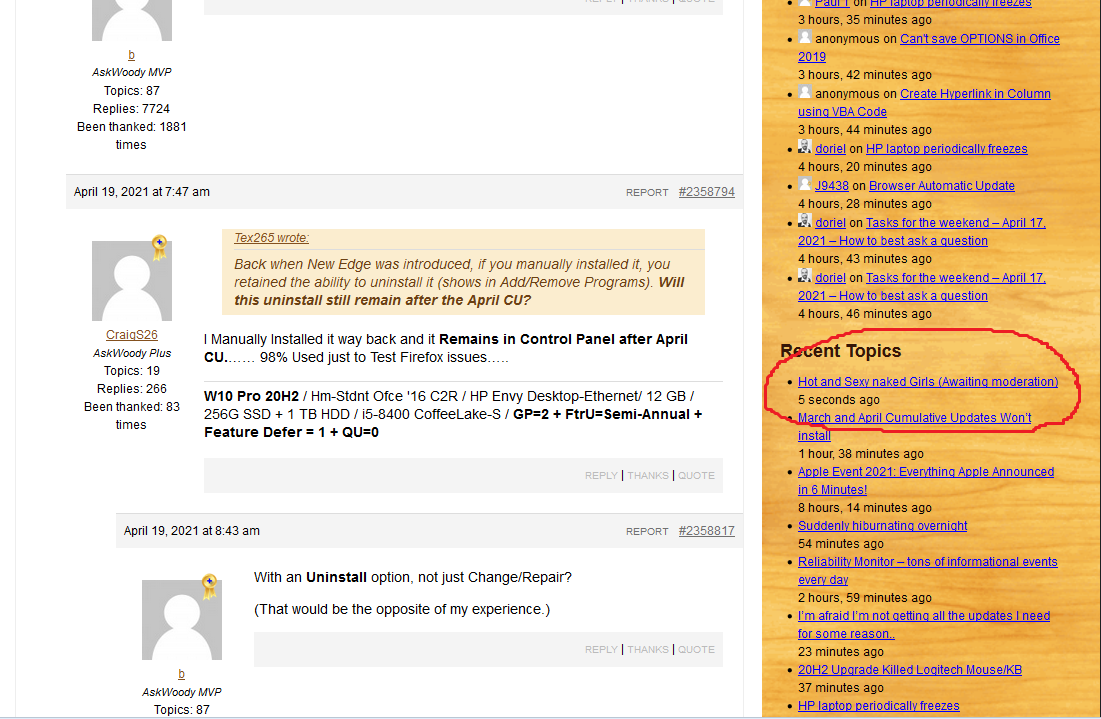The height and width of the screenshot is (719, 1101).
Task: Click 'April 19, 2021 at 8:43 am' timestamp
Action: click(192, 531)
